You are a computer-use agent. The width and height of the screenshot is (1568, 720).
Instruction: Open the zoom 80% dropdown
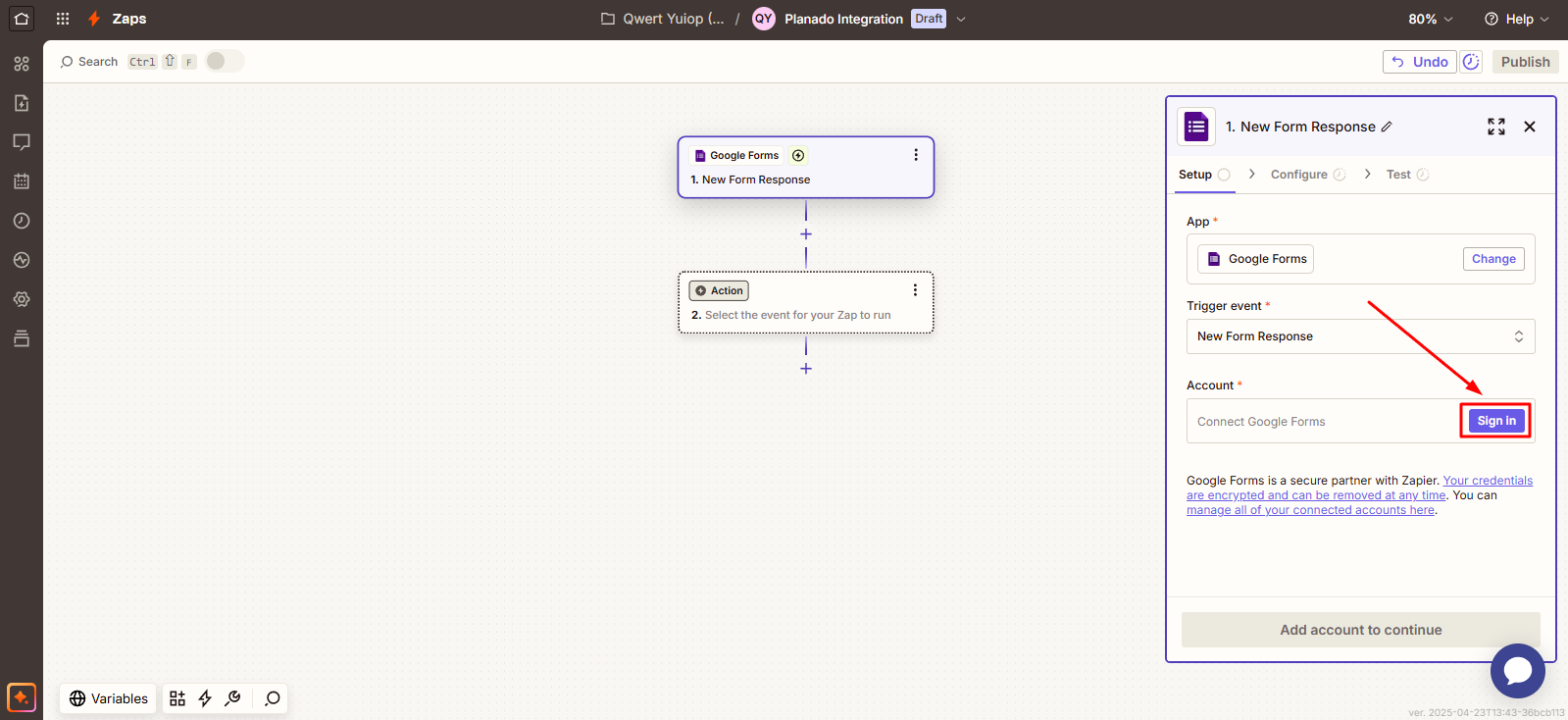1431,19
